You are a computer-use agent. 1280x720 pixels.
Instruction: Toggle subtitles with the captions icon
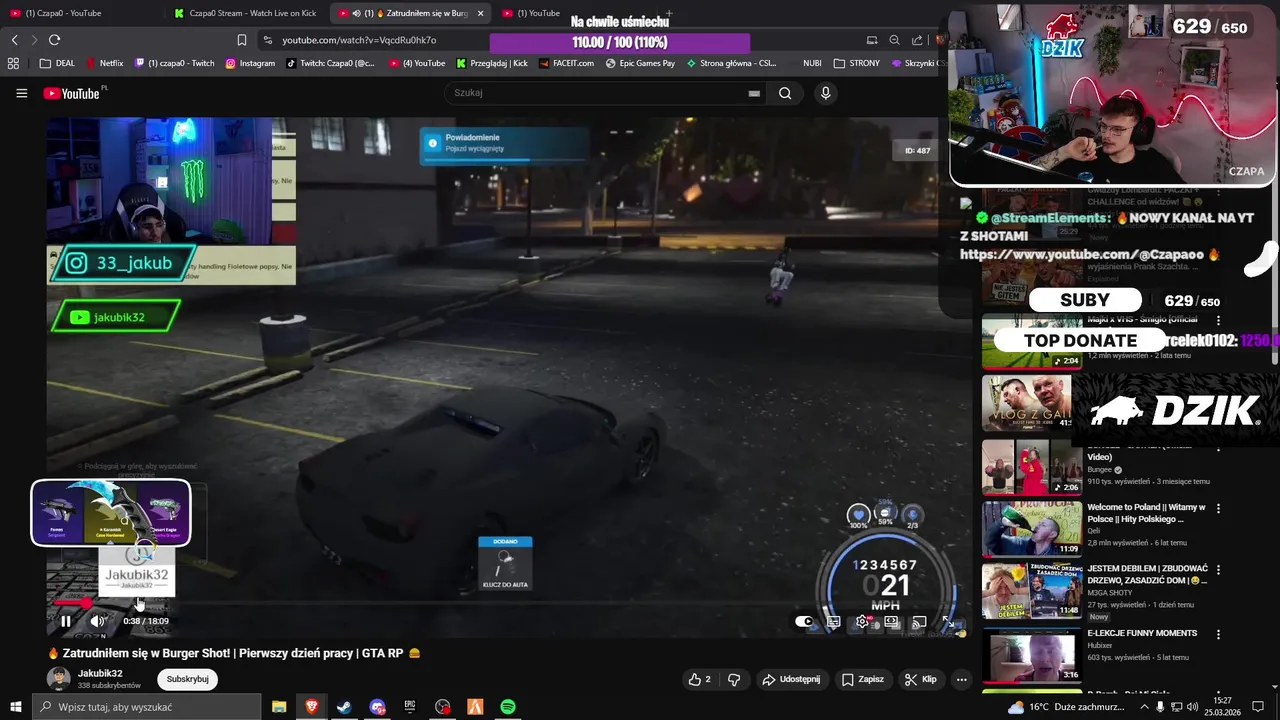833,621
